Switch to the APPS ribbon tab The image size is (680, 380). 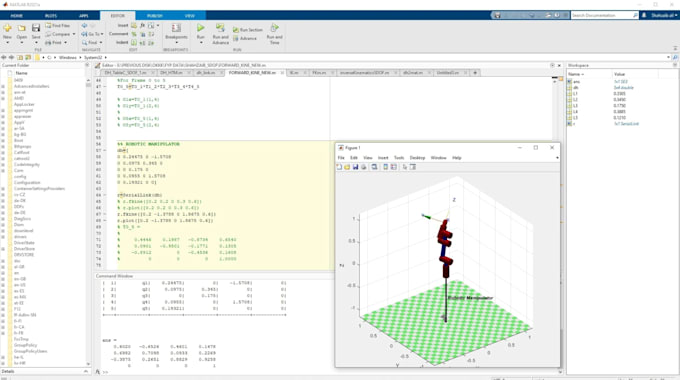83,16
